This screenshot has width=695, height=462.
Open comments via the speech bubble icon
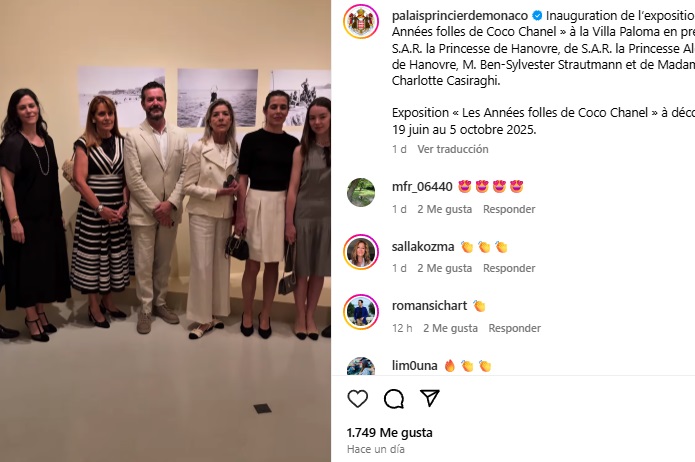tap(394, 399)
